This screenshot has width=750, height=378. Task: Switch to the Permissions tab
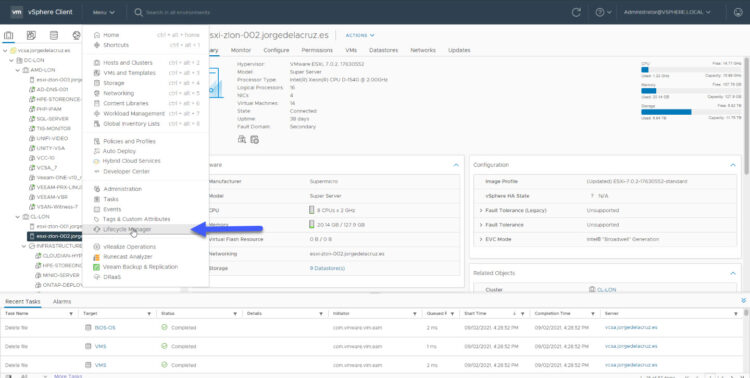coord(317,50)
